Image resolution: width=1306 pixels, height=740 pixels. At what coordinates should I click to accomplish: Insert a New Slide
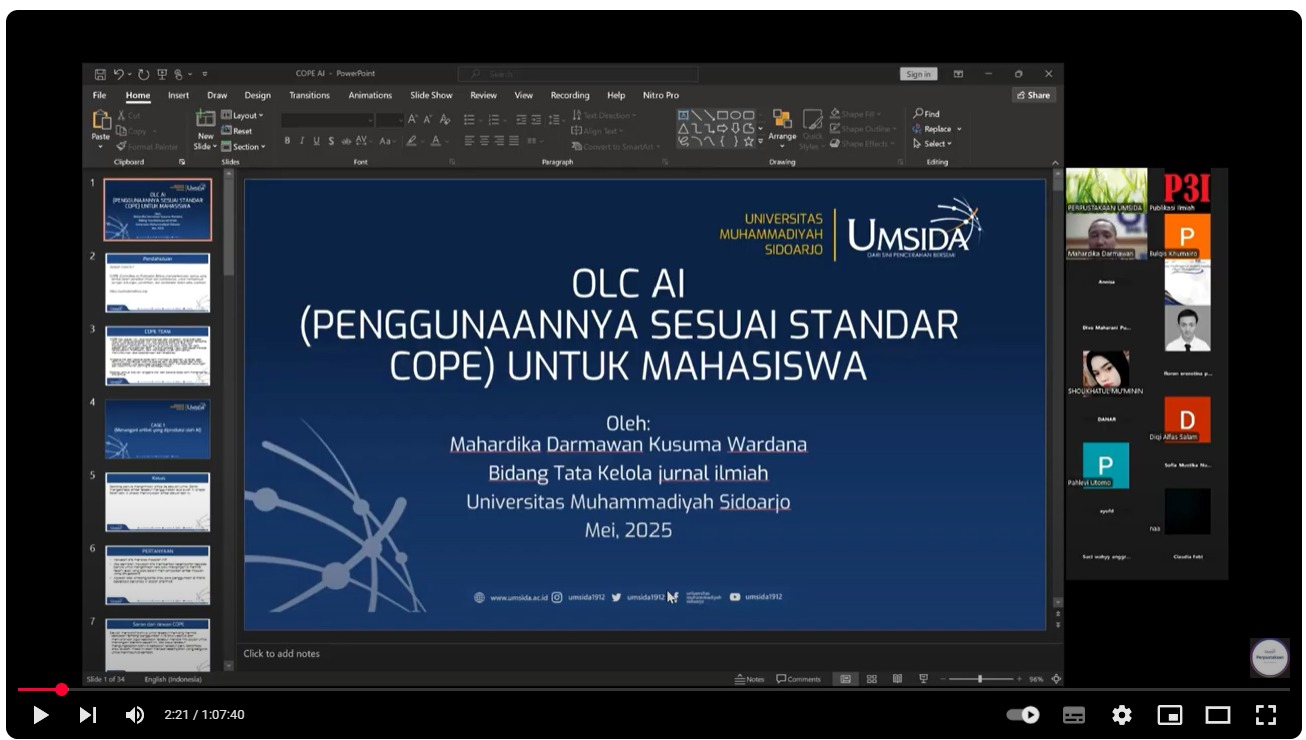pyautogui.click(x=205, y=130)
